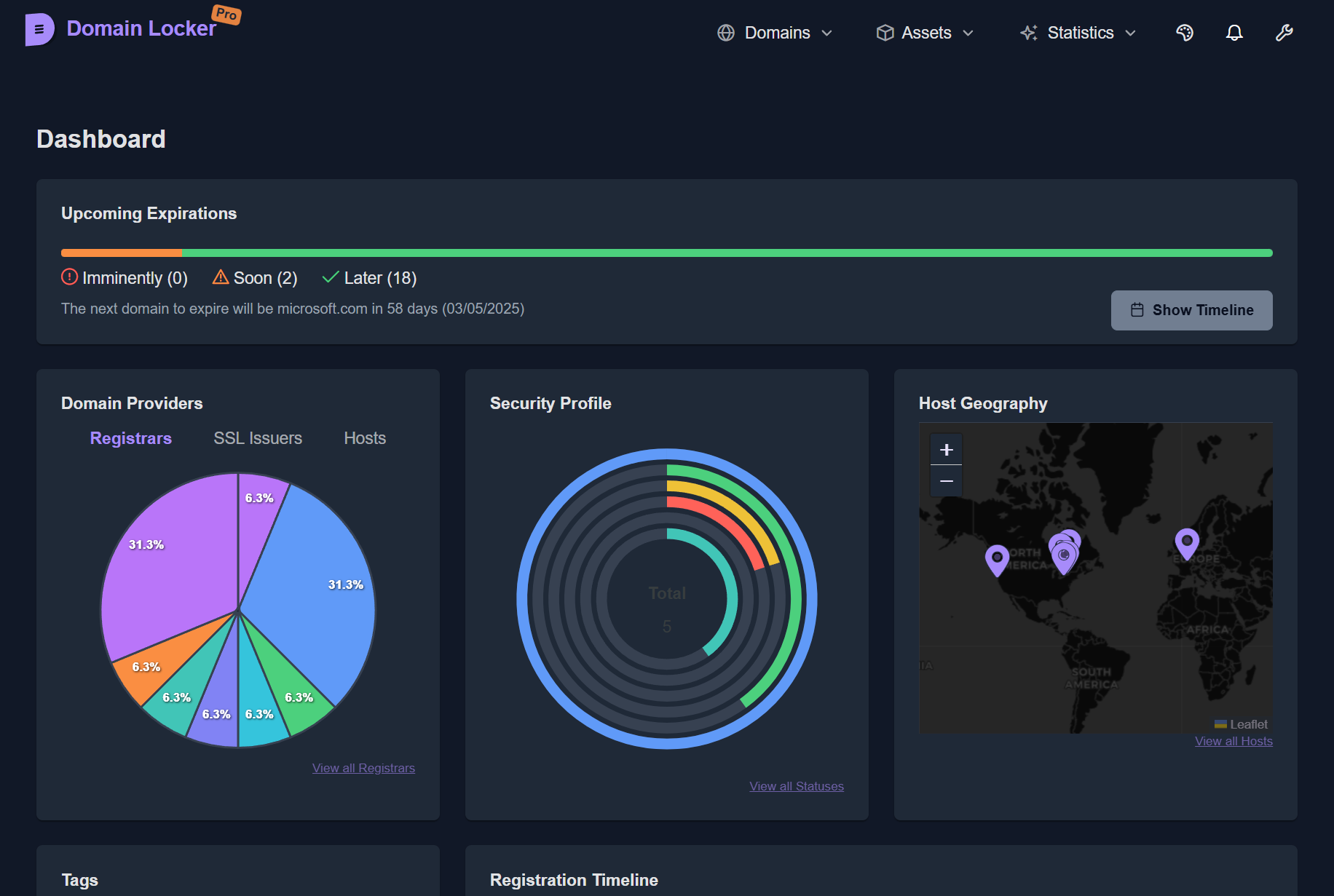Click the expirations progress bar
Screen dimensions: 1334x896
666,253
